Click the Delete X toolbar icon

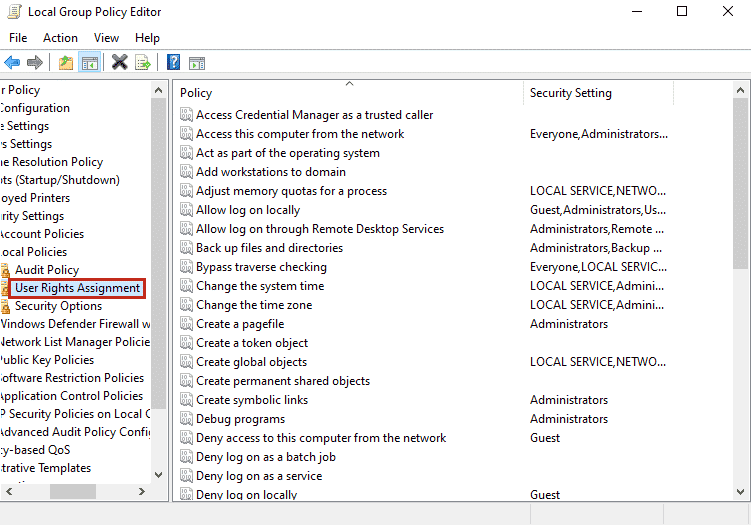[x=120, y=62]
